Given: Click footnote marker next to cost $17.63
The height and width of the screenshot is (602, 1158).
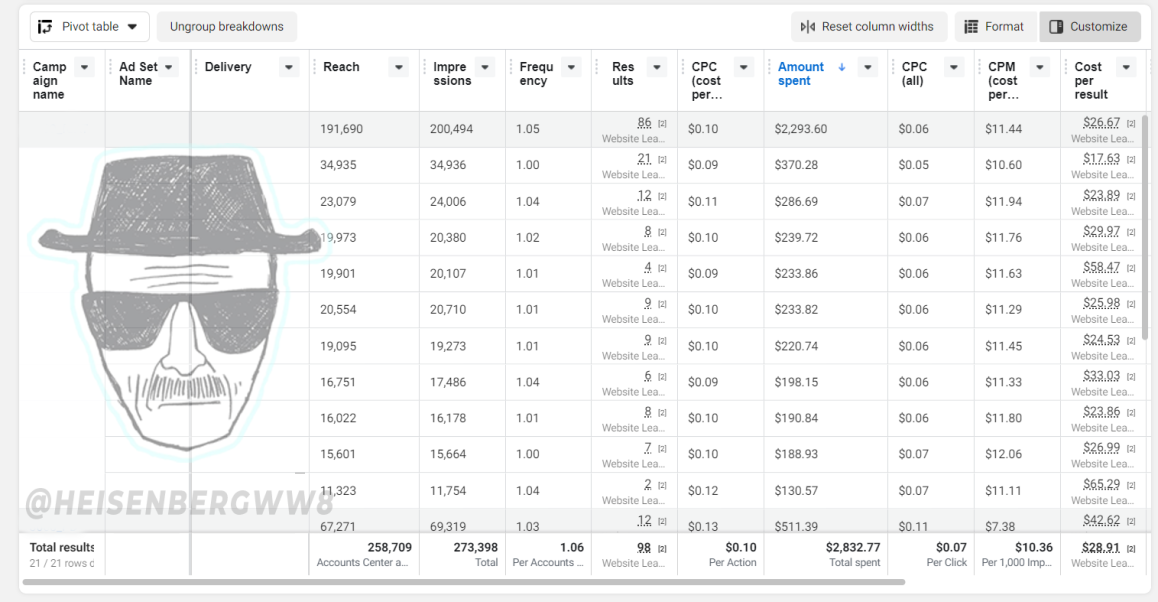Looking at the screenshot, I should click(x=1131, y=160).
